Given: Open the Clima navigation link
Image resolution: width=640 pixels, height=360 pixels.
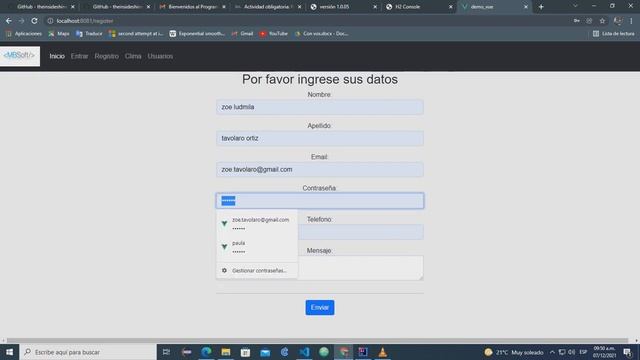Looking at the screenshot, I should pos(133,56).
